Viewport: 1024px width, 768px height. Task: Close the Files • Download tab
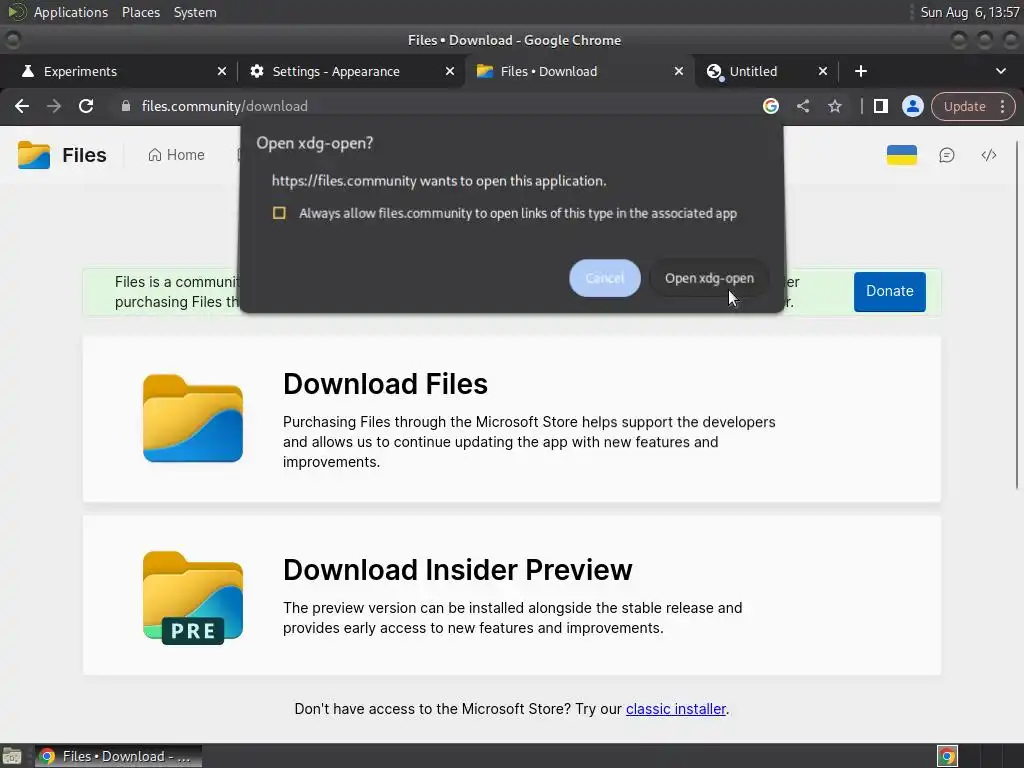(679, 71)
